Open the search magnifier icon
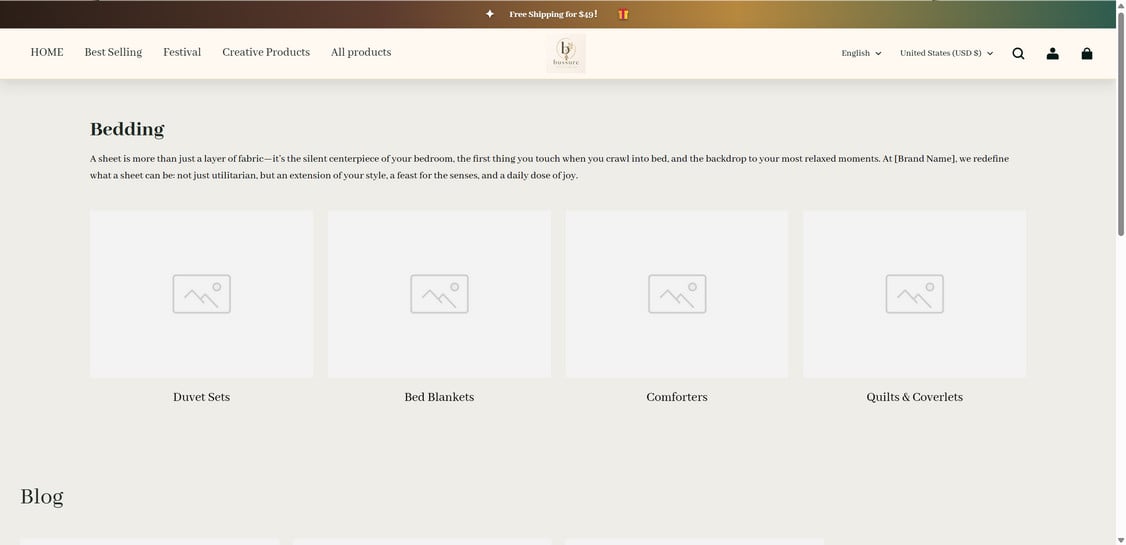 pos(1018,53)
